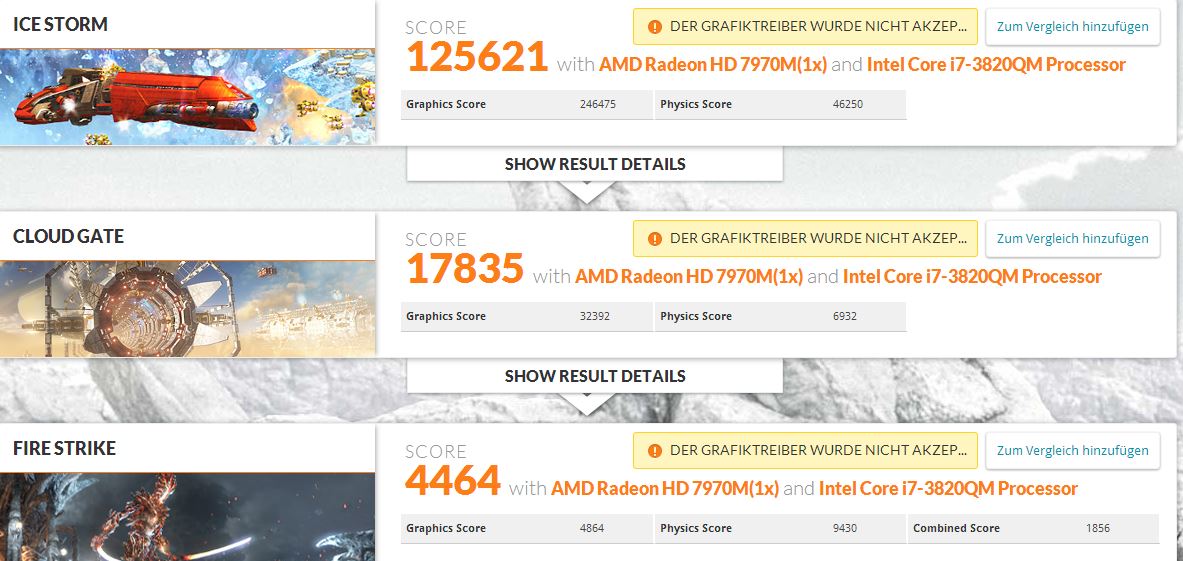
Task: Click the warning icon in Fire Strike driver notice
Action: point(655,450)
